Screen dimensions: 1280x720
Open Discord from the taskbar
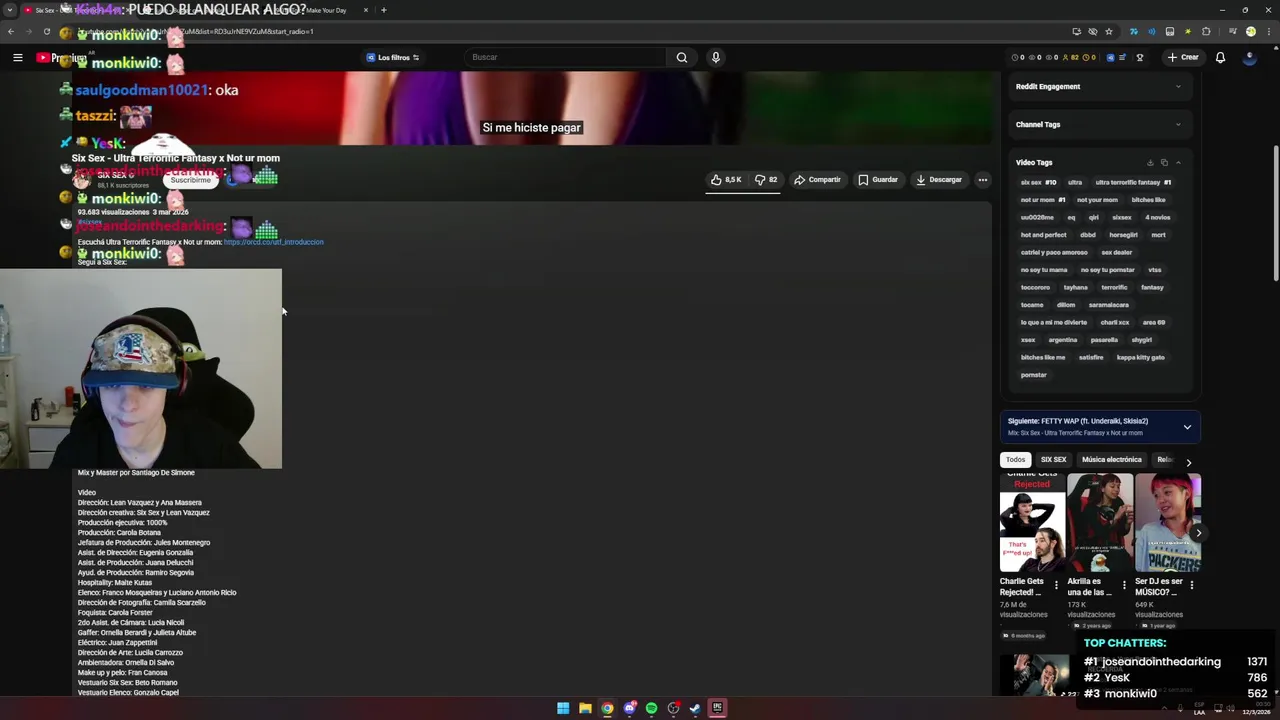tap(629, 709)
